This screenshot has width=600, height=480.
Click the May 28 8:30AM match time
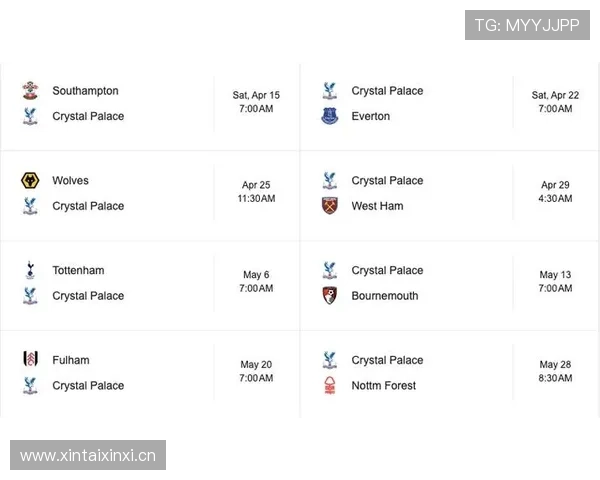click(556, 372)
